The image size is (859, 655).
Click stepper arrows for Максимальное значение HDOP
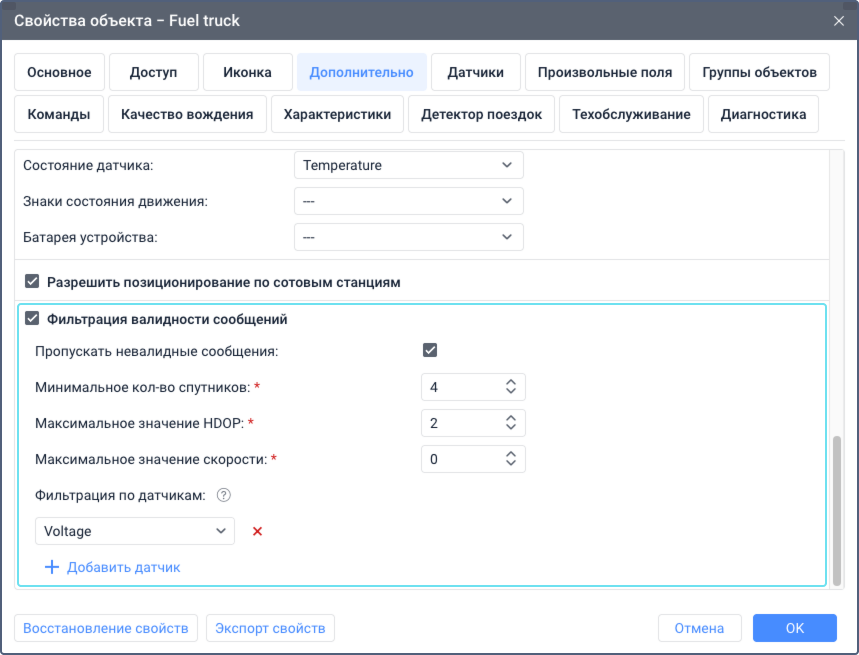[x=511, y=423]
